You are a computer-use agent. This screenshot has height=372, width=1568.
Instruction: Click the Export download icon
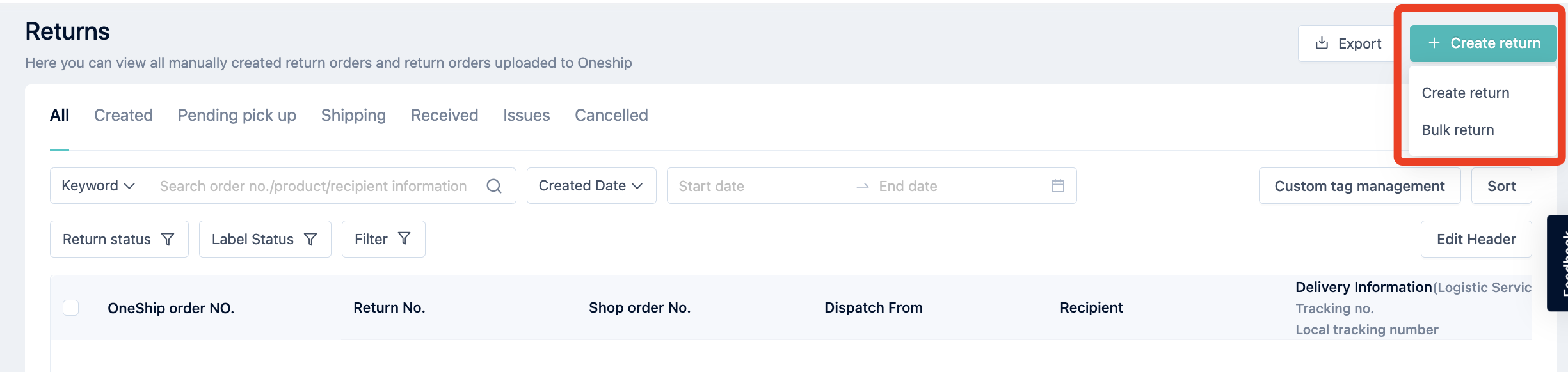tap(1322, 43)
